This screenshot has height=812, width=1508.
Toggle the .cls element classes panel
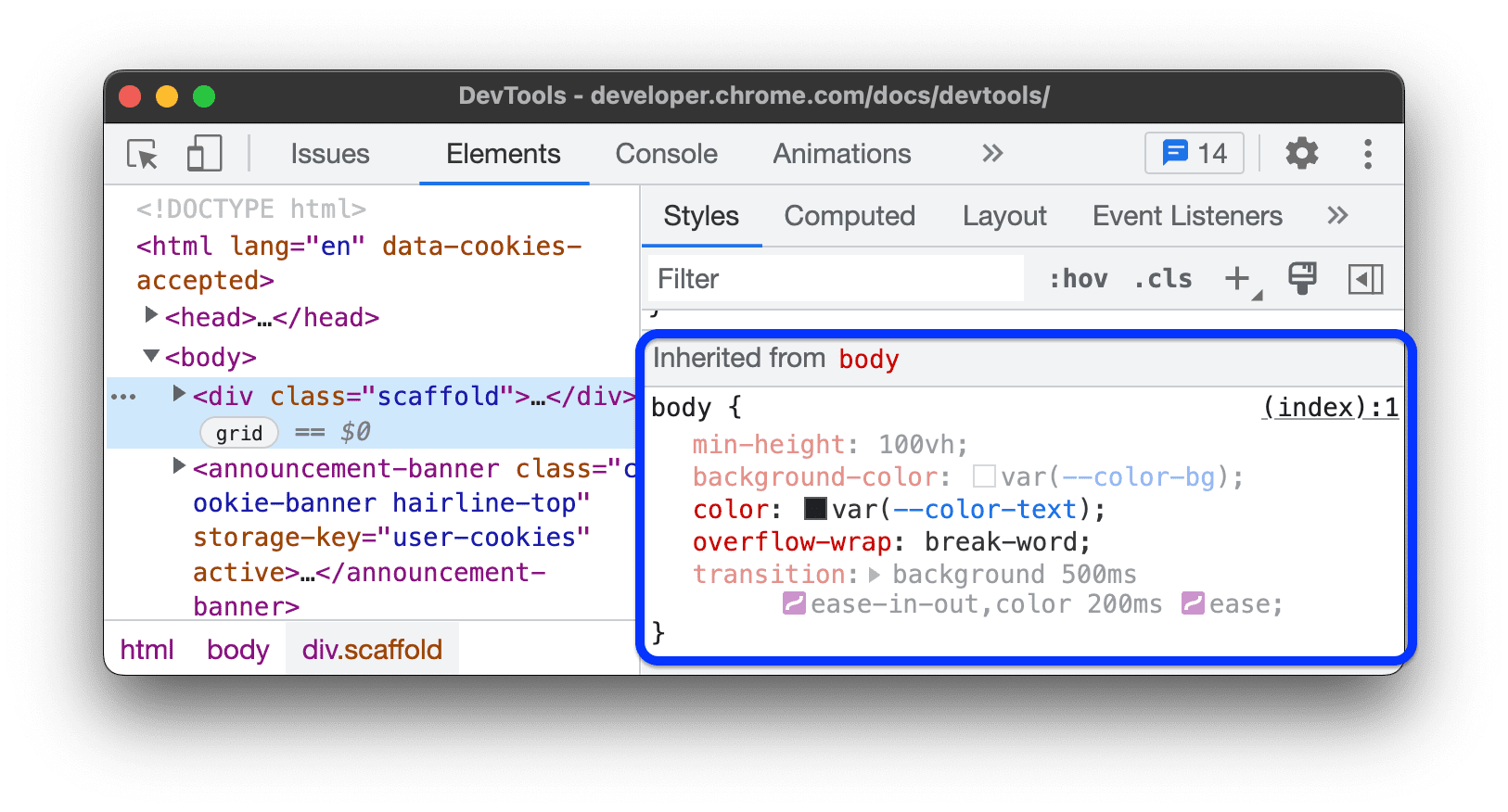pos(1163,278)
